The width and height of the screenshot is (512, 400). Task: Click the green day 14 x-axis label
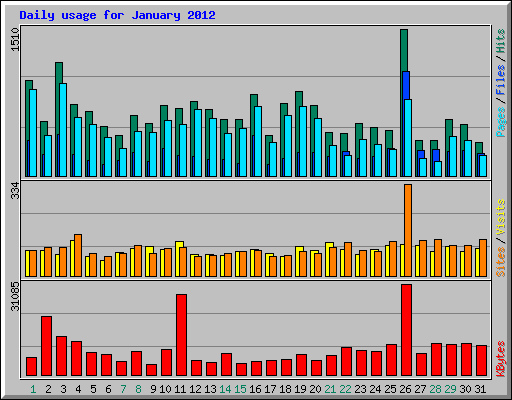click(225, 389)
